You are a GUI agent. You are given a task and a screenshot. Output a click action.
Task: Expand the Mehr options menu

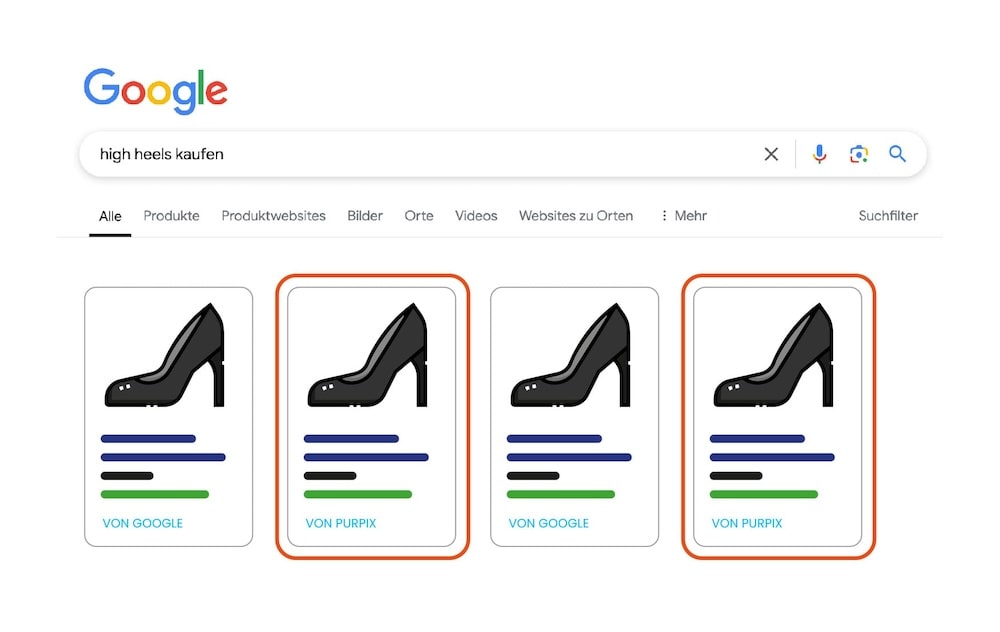click(683, 216)
